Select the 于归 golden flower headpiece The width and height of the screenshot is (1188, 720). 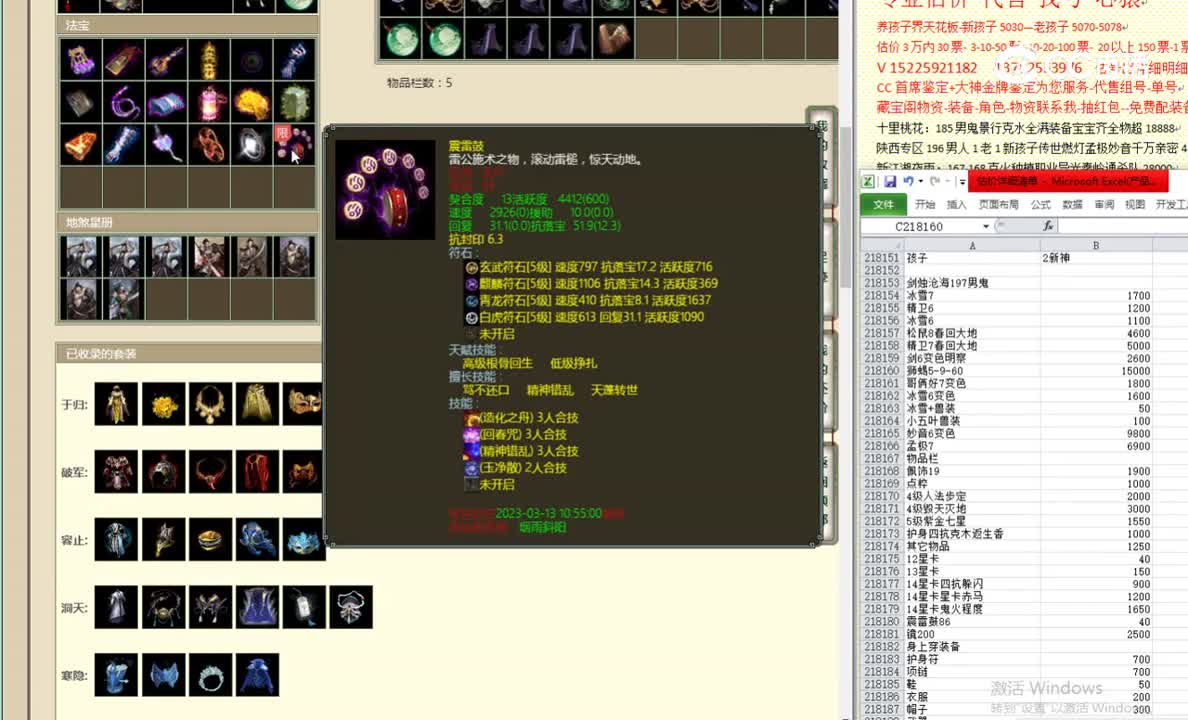coord(163,403)
